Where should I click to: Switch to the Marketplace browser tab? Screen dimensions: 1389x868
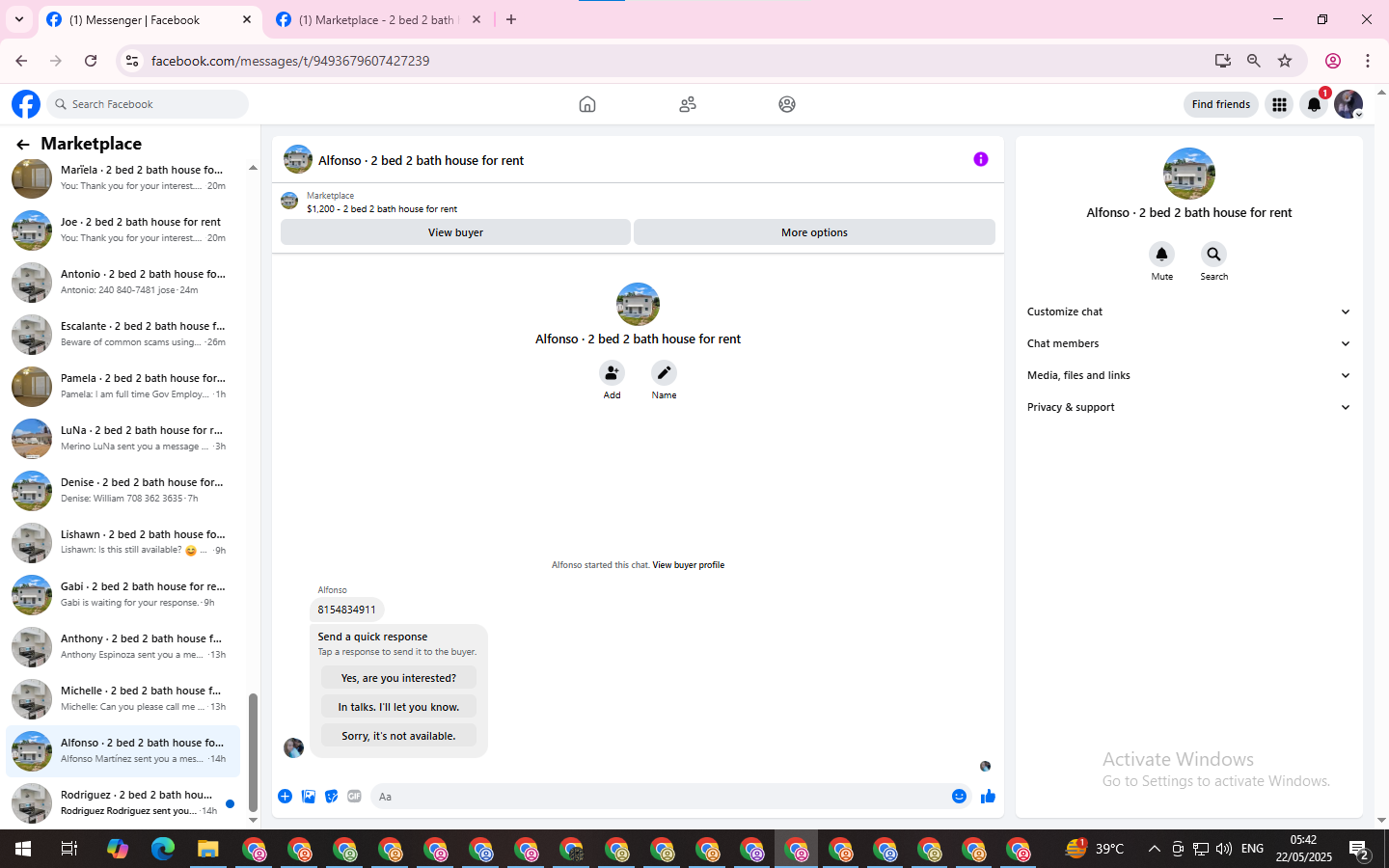378,20
